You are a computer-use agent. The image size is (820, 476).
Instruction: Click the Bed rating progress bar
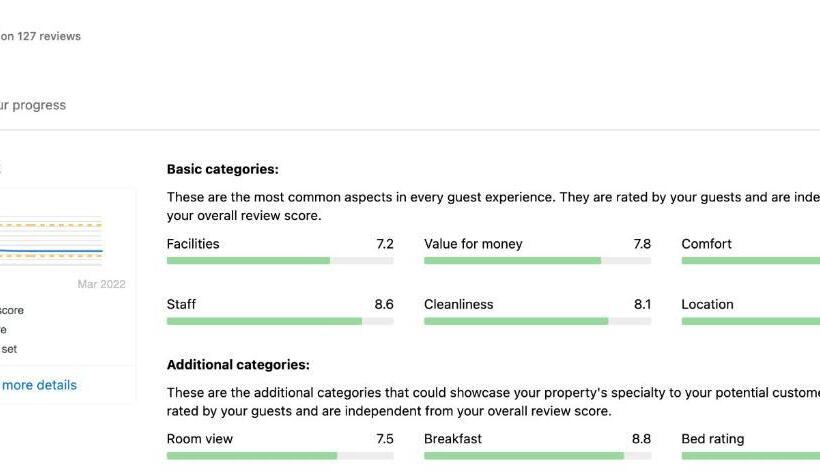[750, 456]
